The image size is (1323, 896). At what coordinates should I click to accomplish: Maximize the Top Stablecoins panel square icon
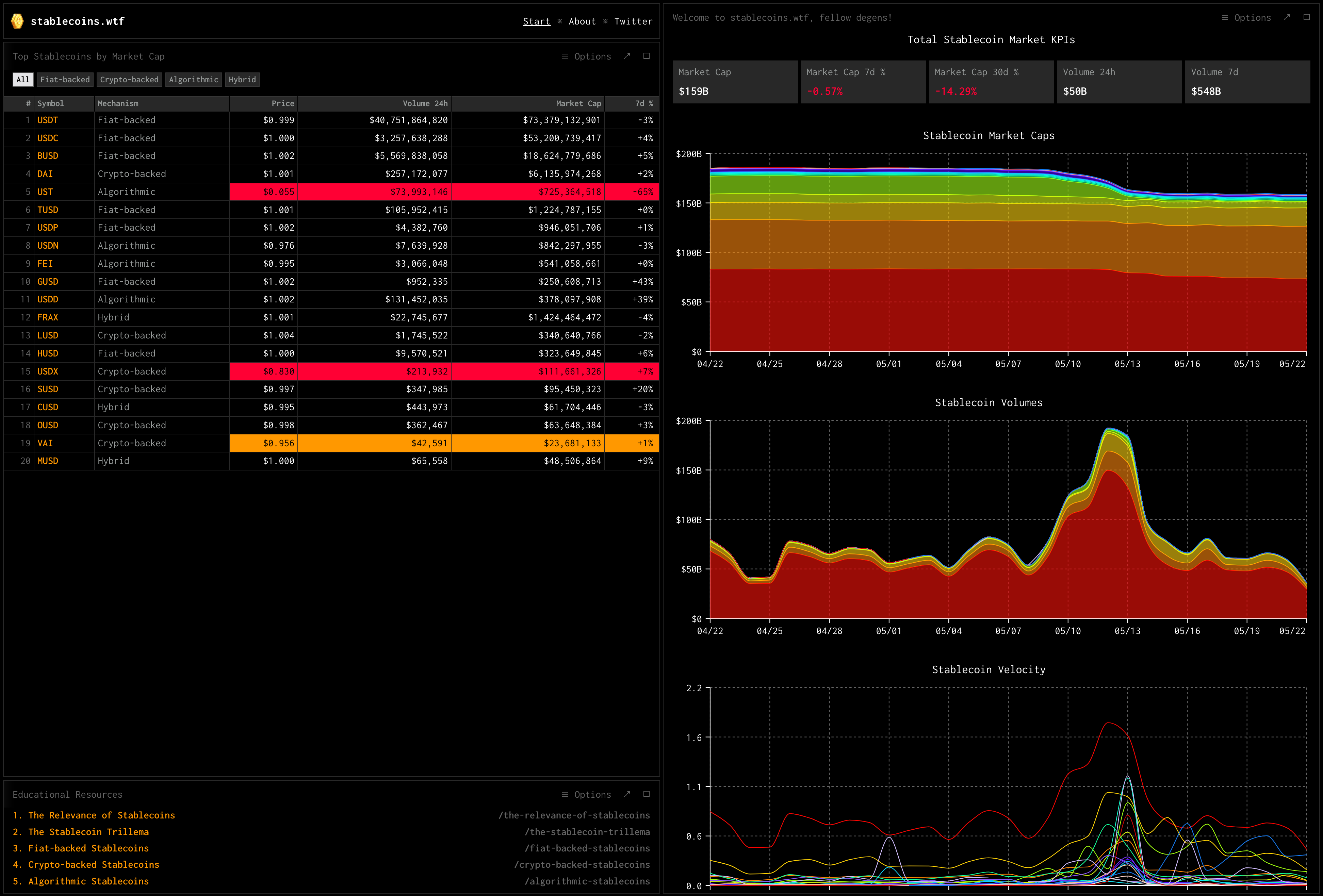pos(646,56)
